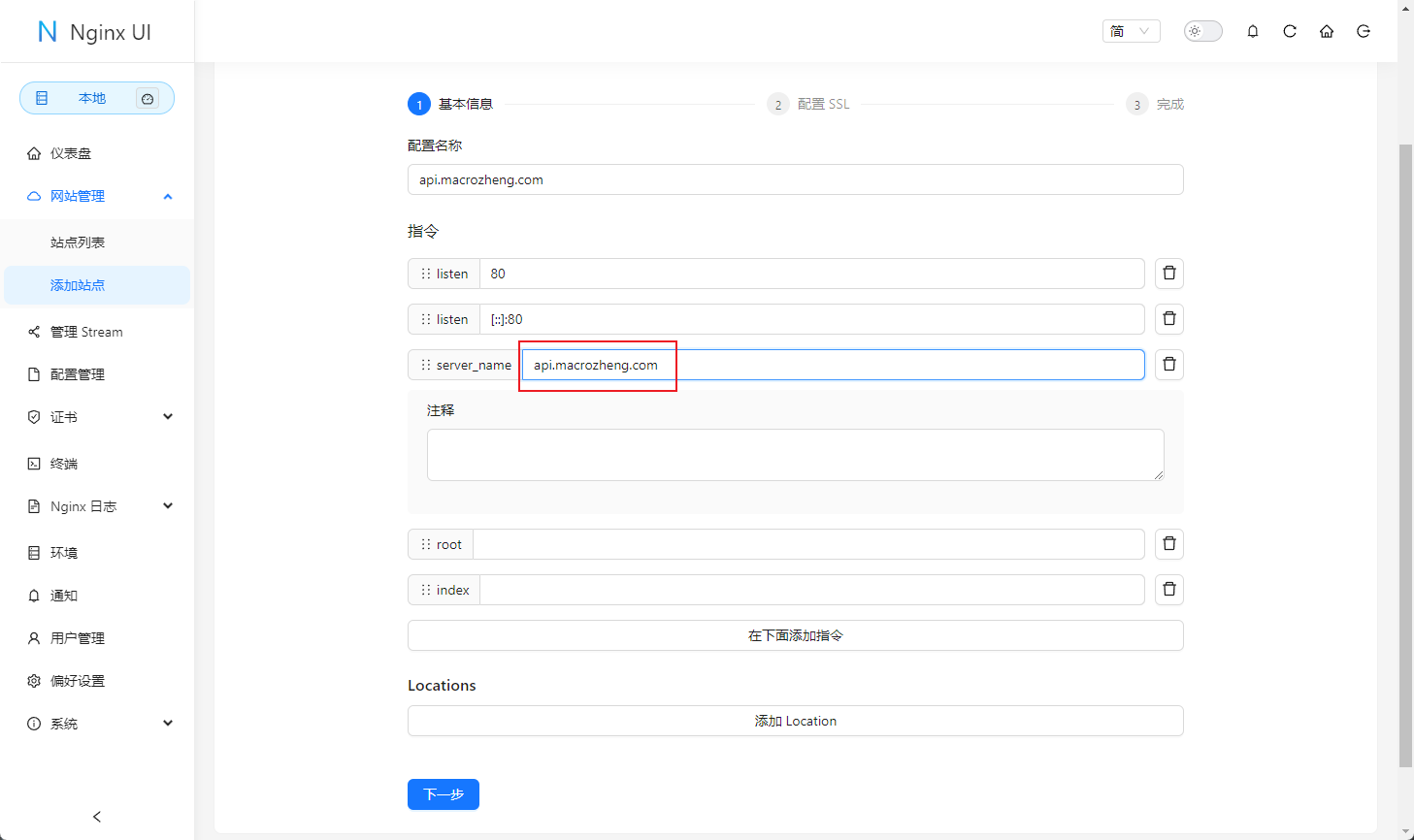Collapse the sidebar with left arrow
The image size is (1414, 840).
(x=97, y=817)
